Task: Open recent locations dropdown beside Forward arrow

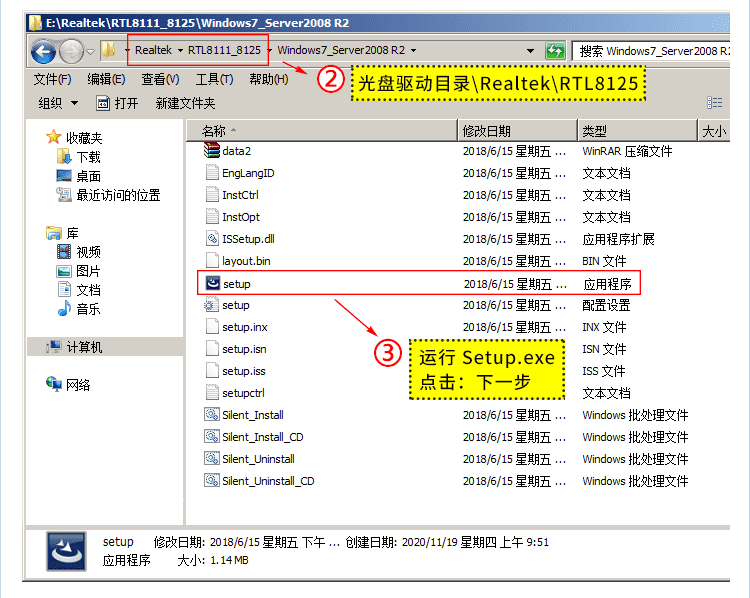Action: point(90,51)
